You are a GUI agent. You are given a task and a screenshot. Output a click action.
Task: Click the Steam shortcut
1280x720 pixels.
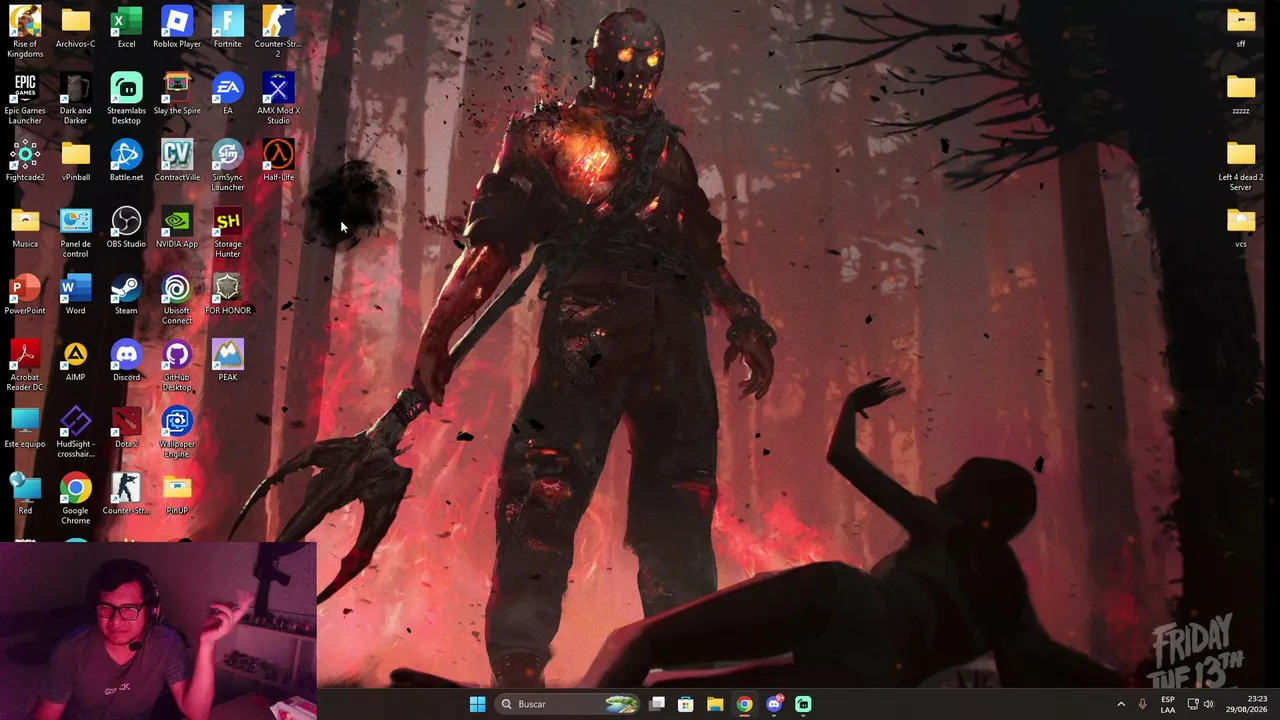(x=126, y=295)
